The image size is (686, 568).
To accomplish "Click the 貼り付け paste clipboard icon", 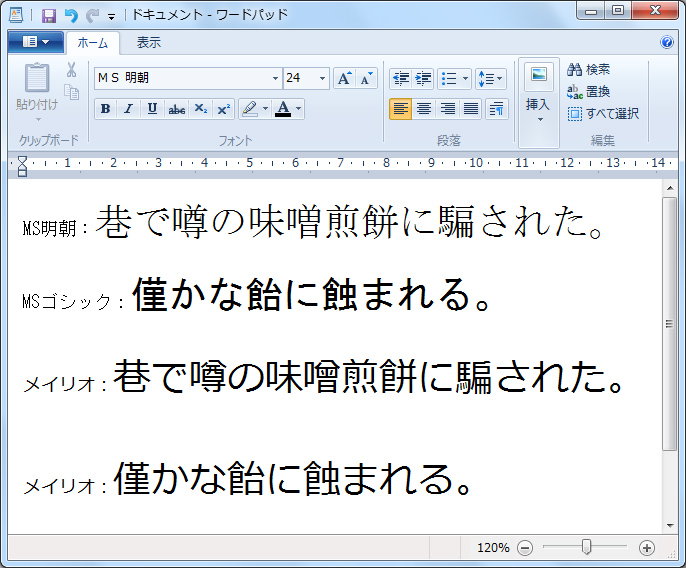I will [37, 77].
